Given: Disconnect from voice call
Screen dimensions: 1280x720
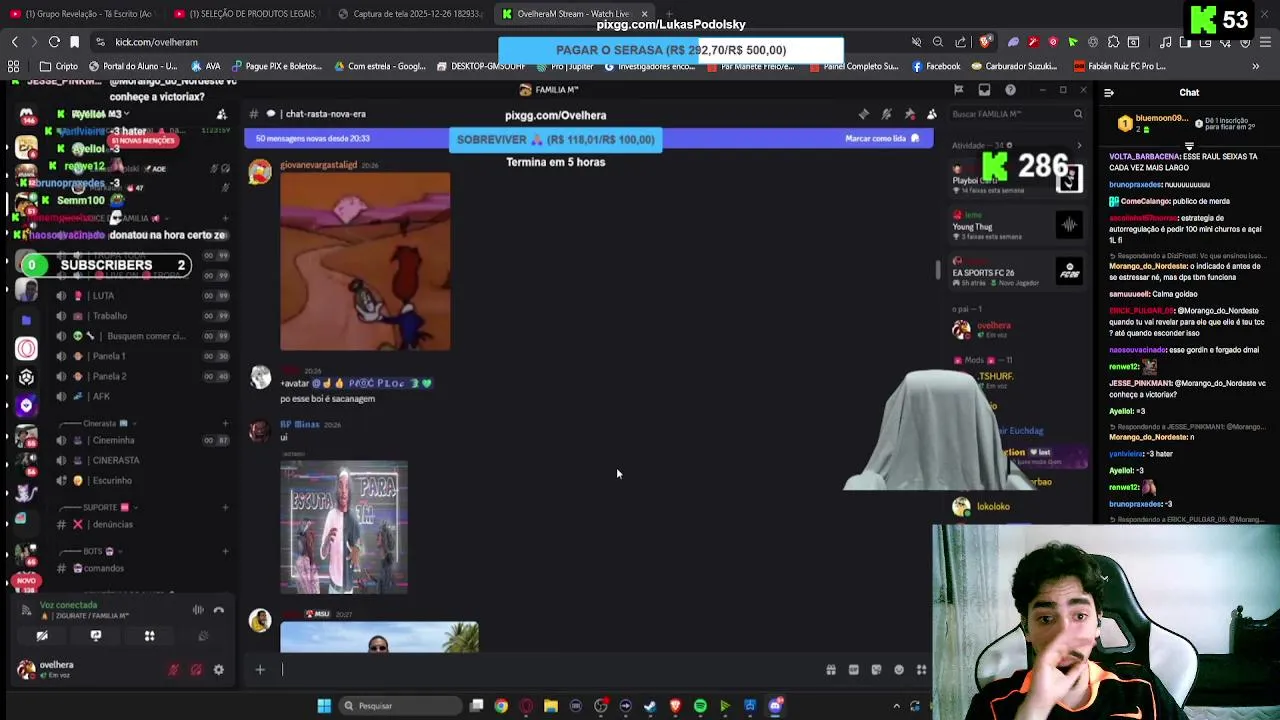Looking at the screenshot, I should (x=219, y=610).
